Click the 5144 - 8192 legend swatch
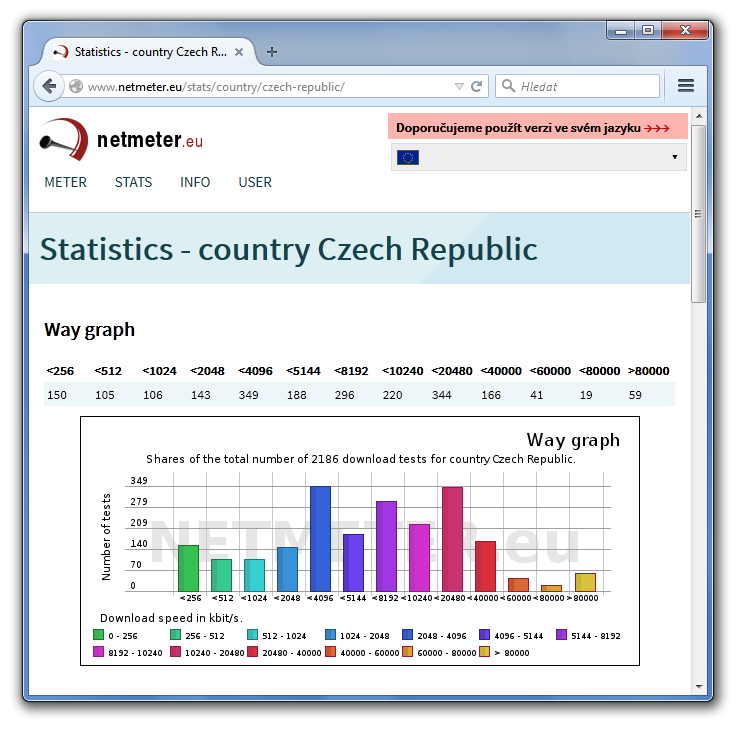738x729 pixels. (x=561, y=634)
